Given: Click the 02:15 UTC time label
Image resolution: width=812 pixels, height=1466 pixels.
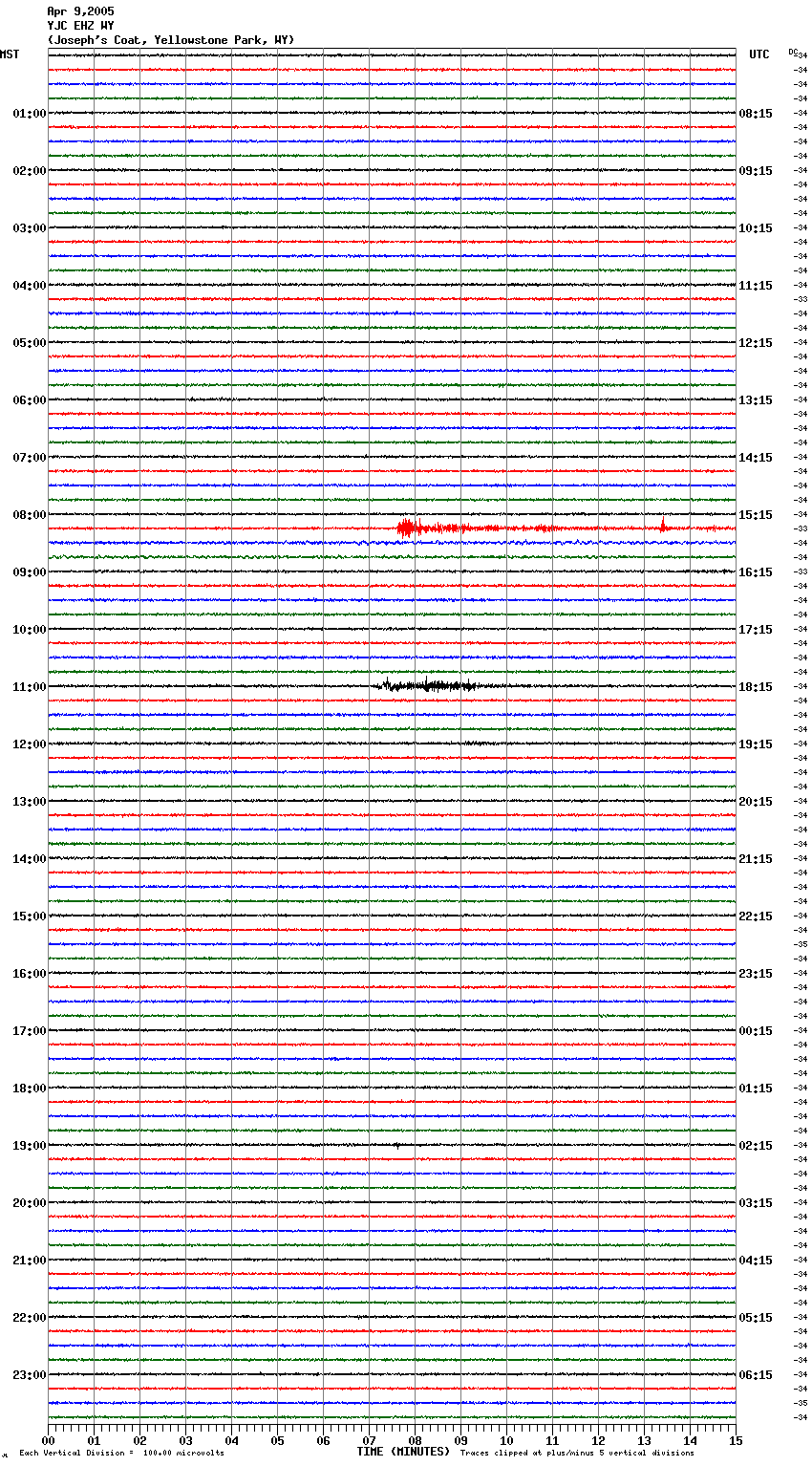Looking at the screenshot, I should point(756,1146).
